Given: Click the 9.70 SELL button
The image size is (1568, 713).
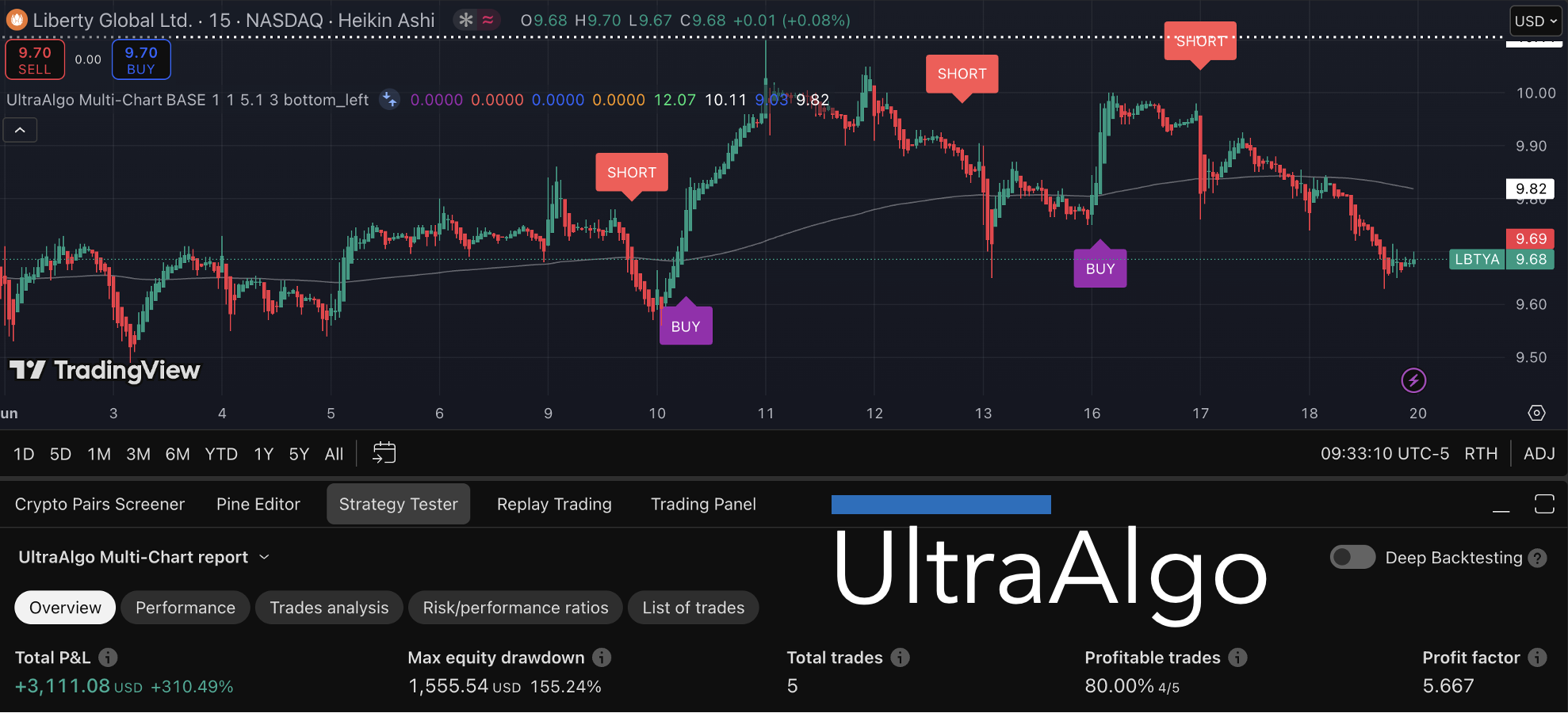Looking at the screenshot, I should pyautogui.click(x=35, y=60).
